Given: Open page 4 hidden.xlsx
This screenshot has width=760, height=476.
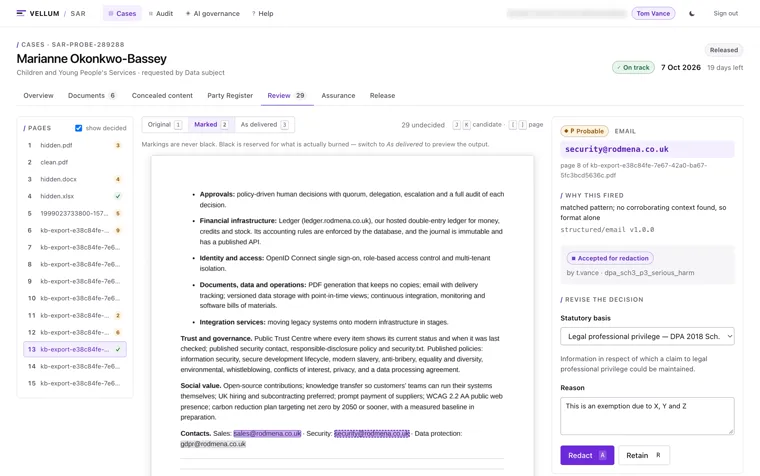Looking at the screenshot, I should tap(75, 196).
